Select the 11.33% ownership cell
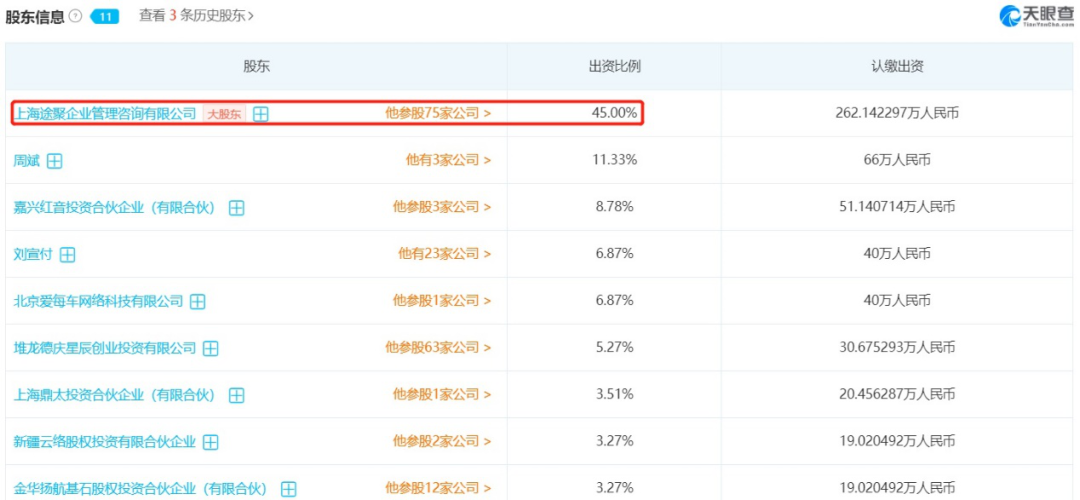 coord(614,160)
